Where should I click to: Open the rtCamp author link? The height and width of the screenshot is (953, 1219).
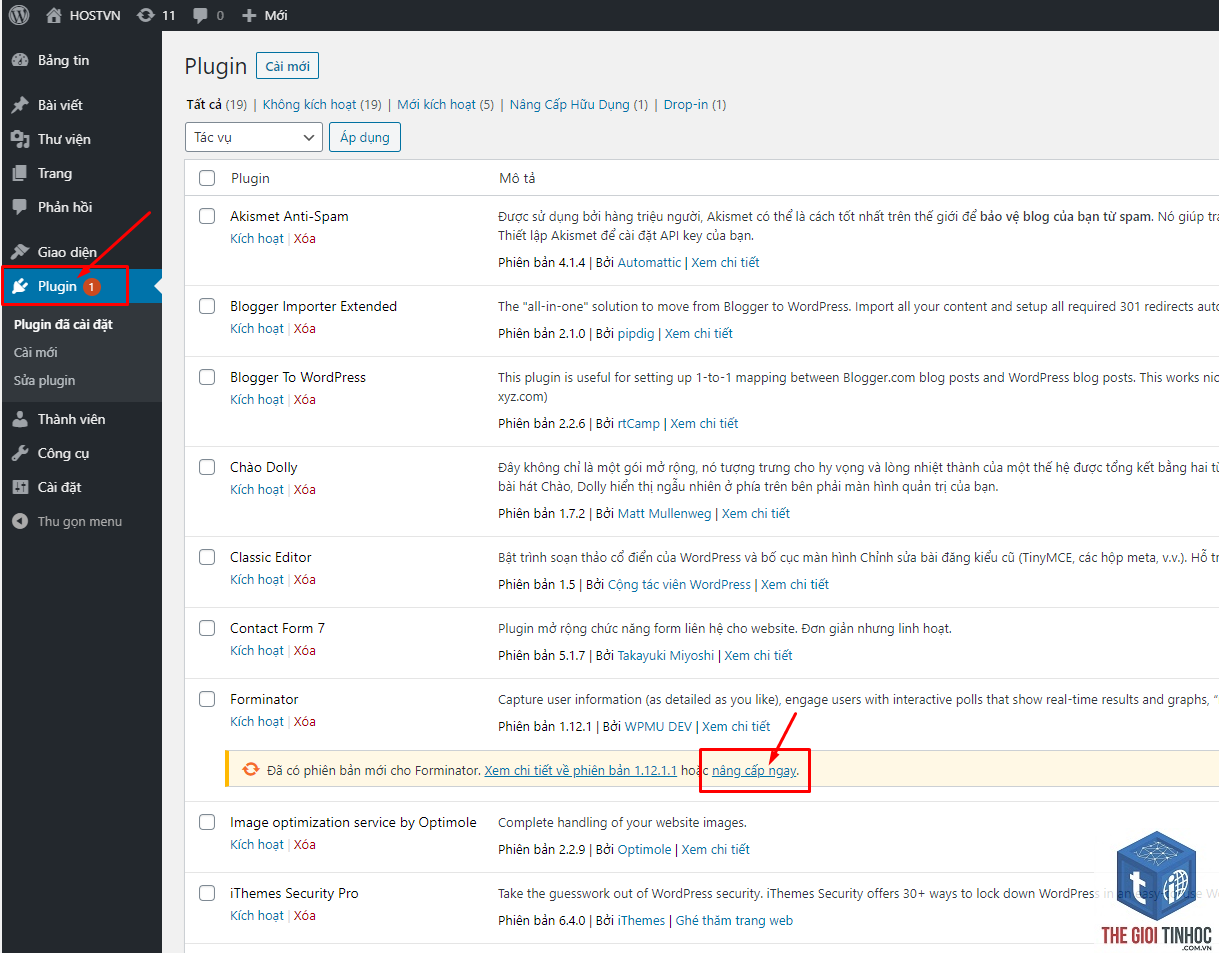[x=639, y=423]
